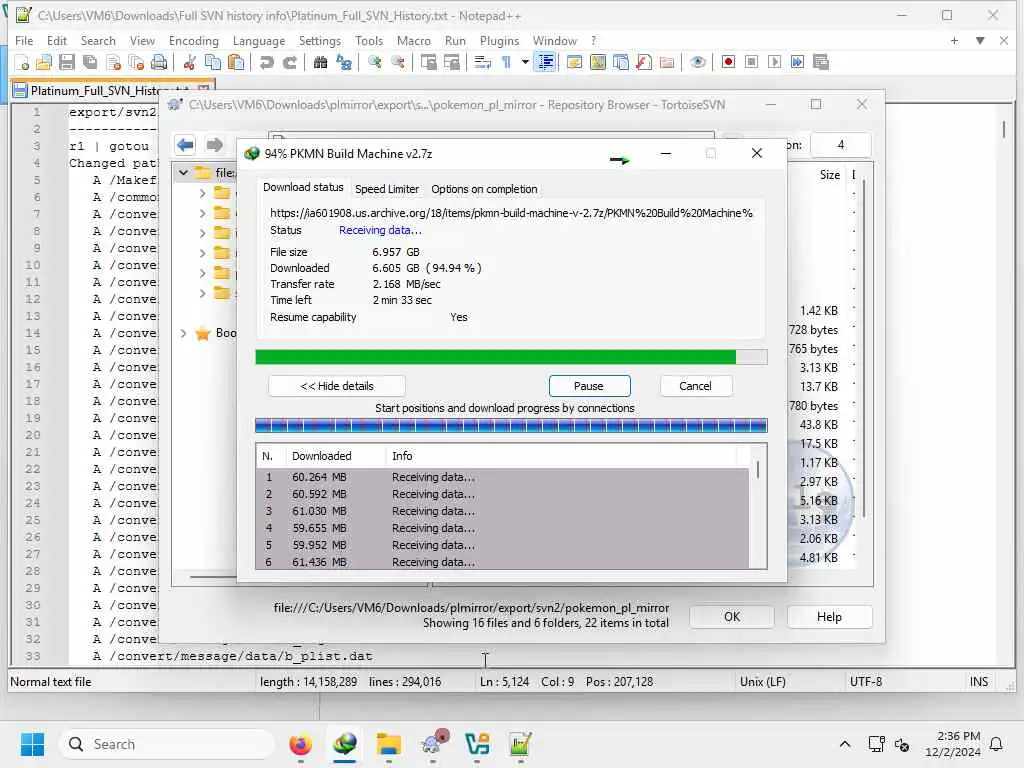Toggle the Monitoring eye icon
The image size is (1024, 768).
tap(697, 63)
